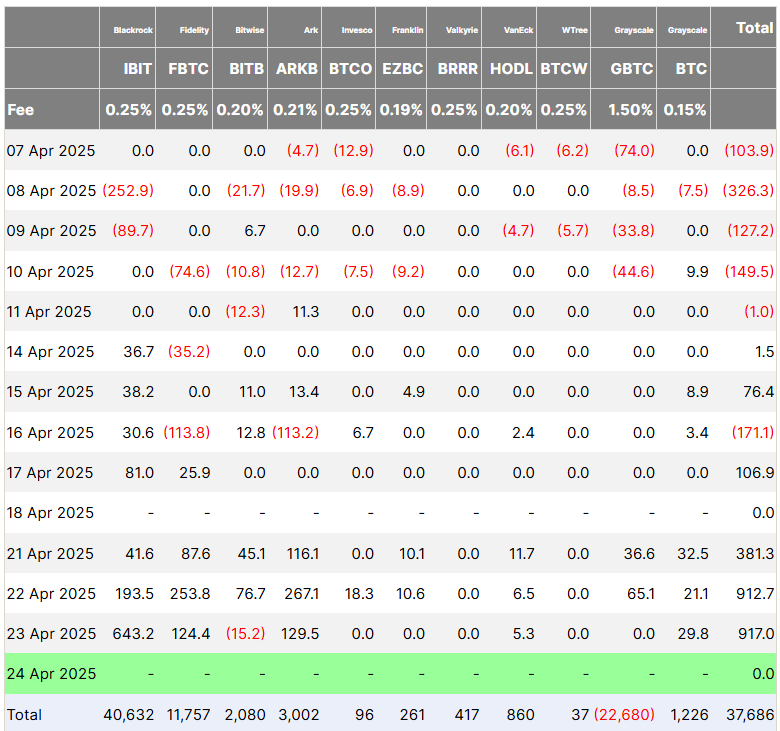Select the 07 Apr 2025 date cell
Screen dimensions: 780x731
pos(52,150)
